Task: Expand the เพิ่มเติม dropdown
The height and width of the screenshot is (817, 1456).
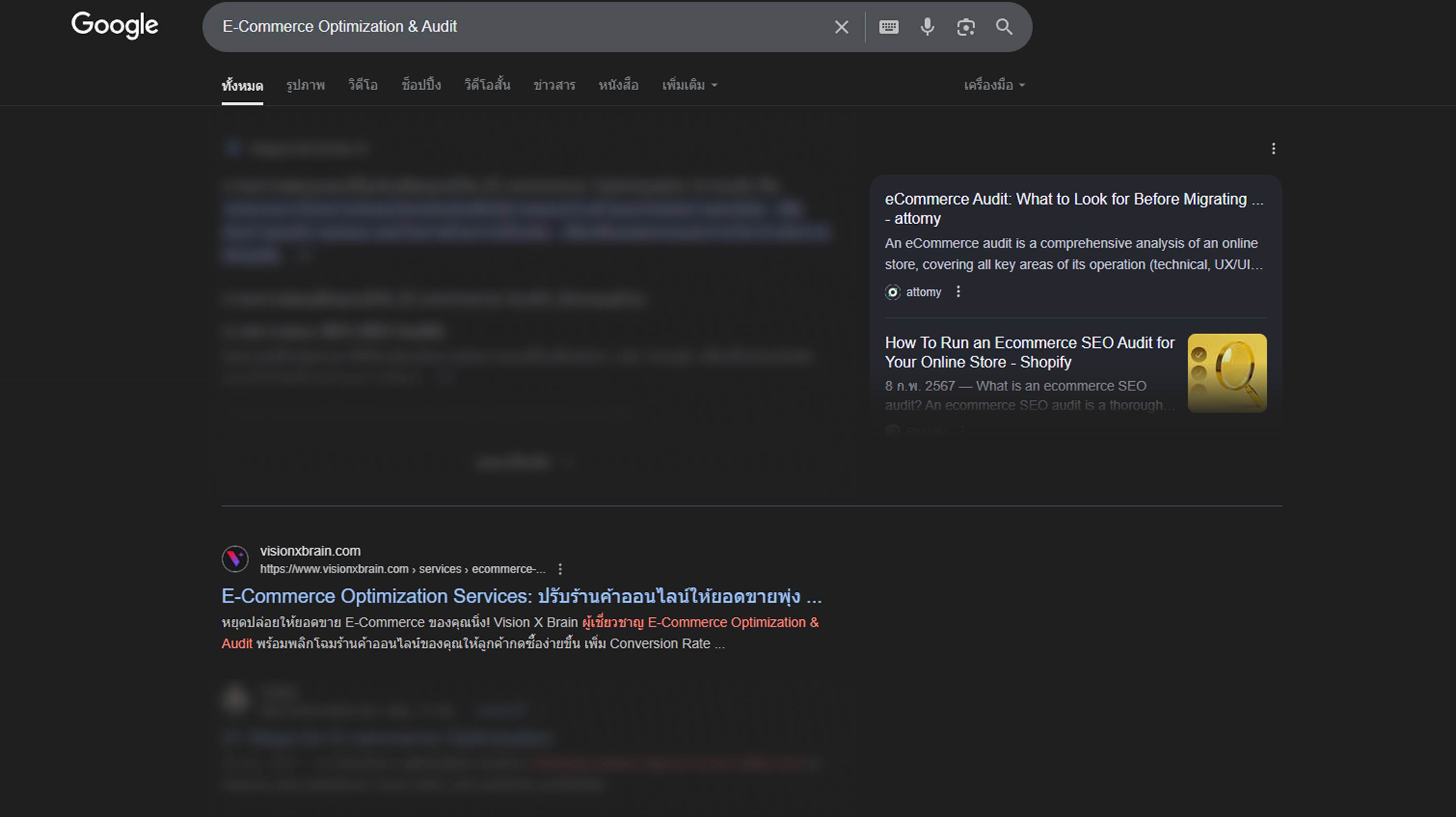Action: click(689, 85)
